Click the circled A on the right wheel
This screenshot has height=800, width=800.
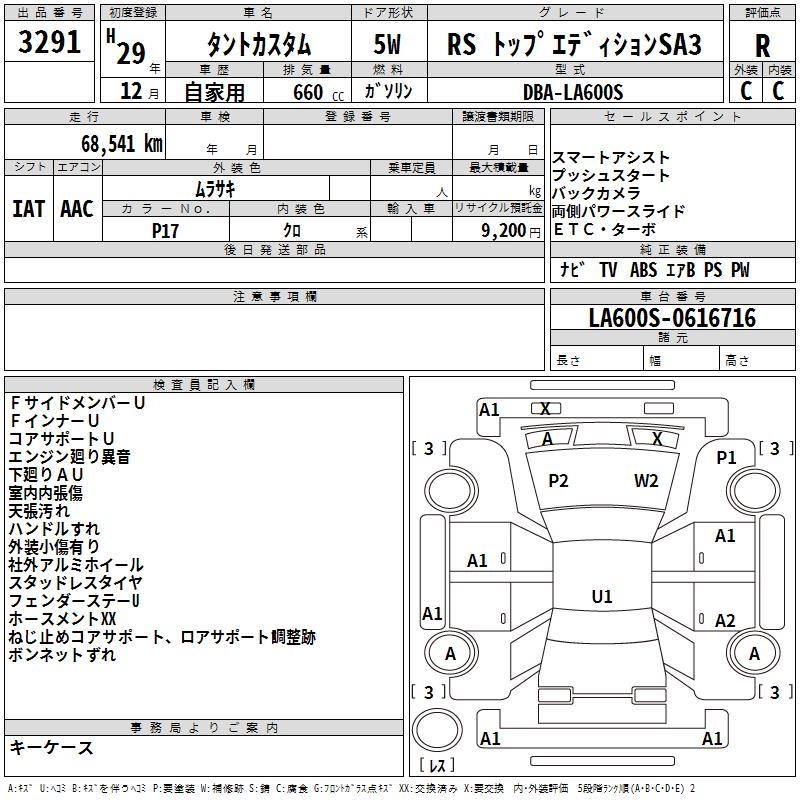(x=755, y=654)
